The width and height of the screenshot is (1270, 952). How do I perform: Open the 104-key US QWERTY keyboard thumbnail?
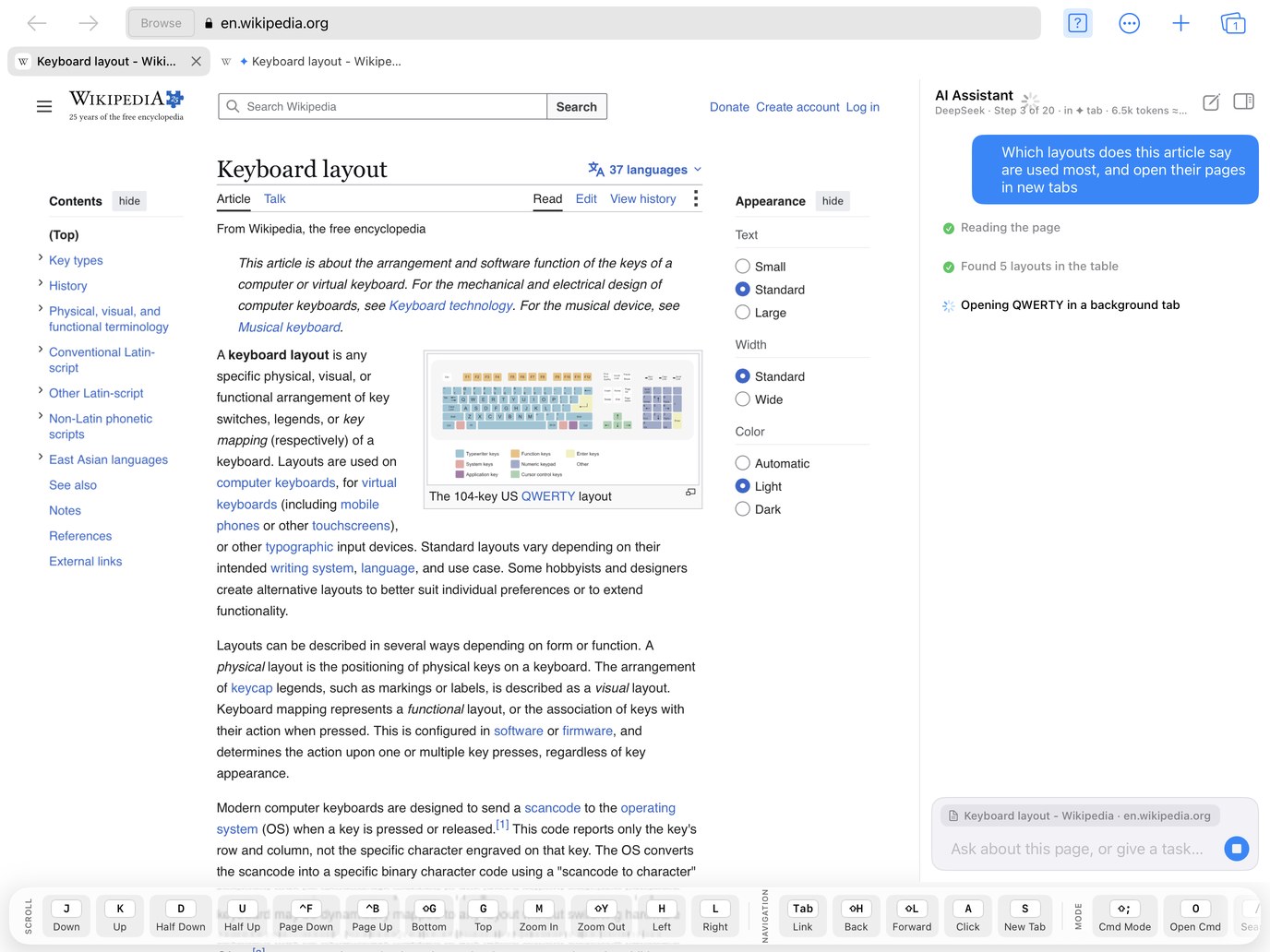(563, 418)
